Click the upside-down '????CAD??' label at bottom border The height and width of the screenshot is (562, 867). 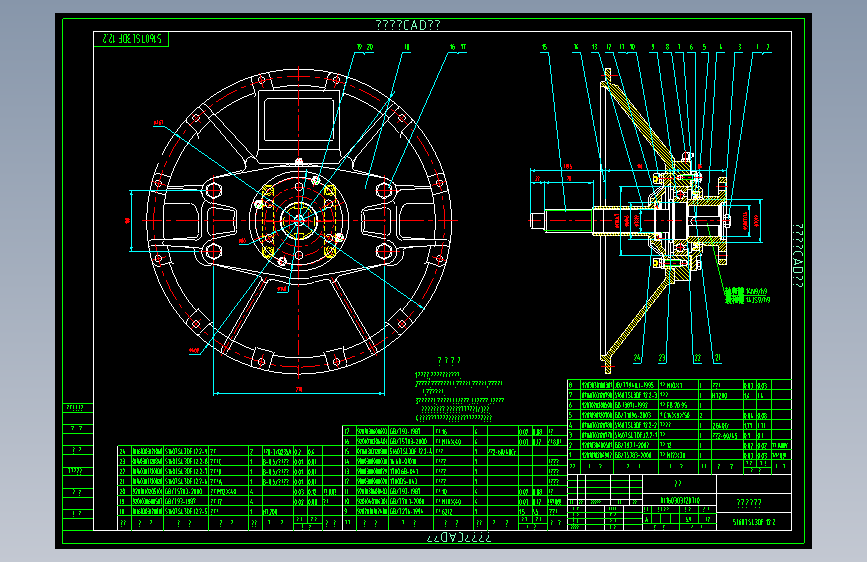click(458, 538)
